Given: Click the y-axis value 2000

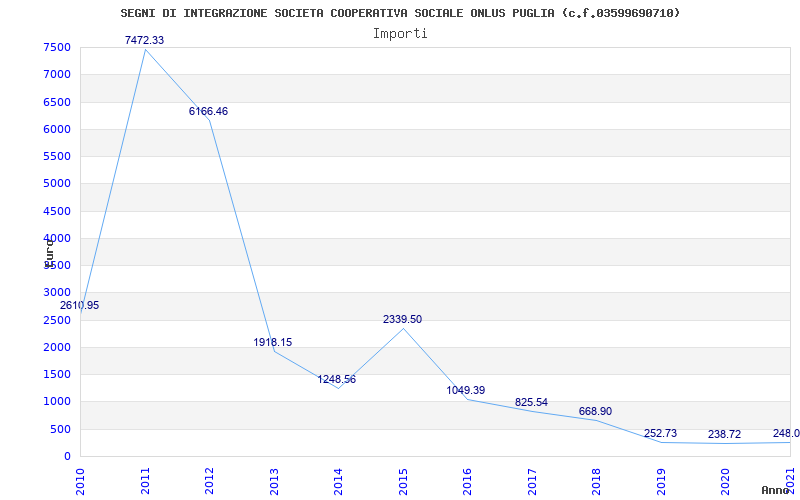Looking at the screenshot, I should [57, 347].
